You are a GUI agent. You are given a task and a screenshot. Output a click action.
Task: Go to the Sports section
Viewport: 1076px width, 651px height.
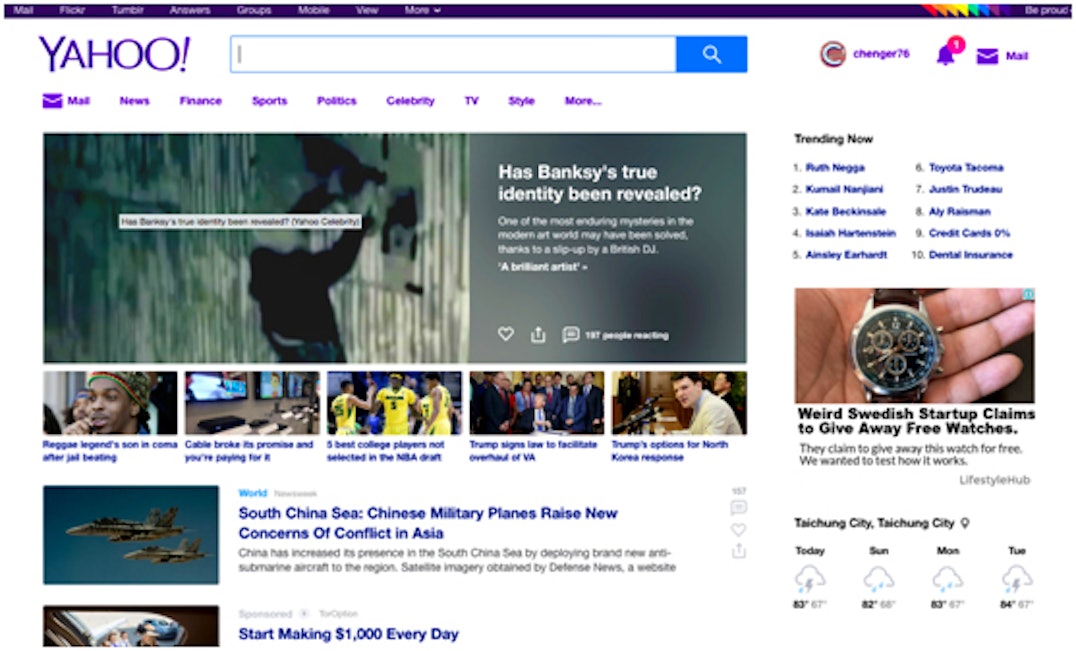click(x=269, y=101)
